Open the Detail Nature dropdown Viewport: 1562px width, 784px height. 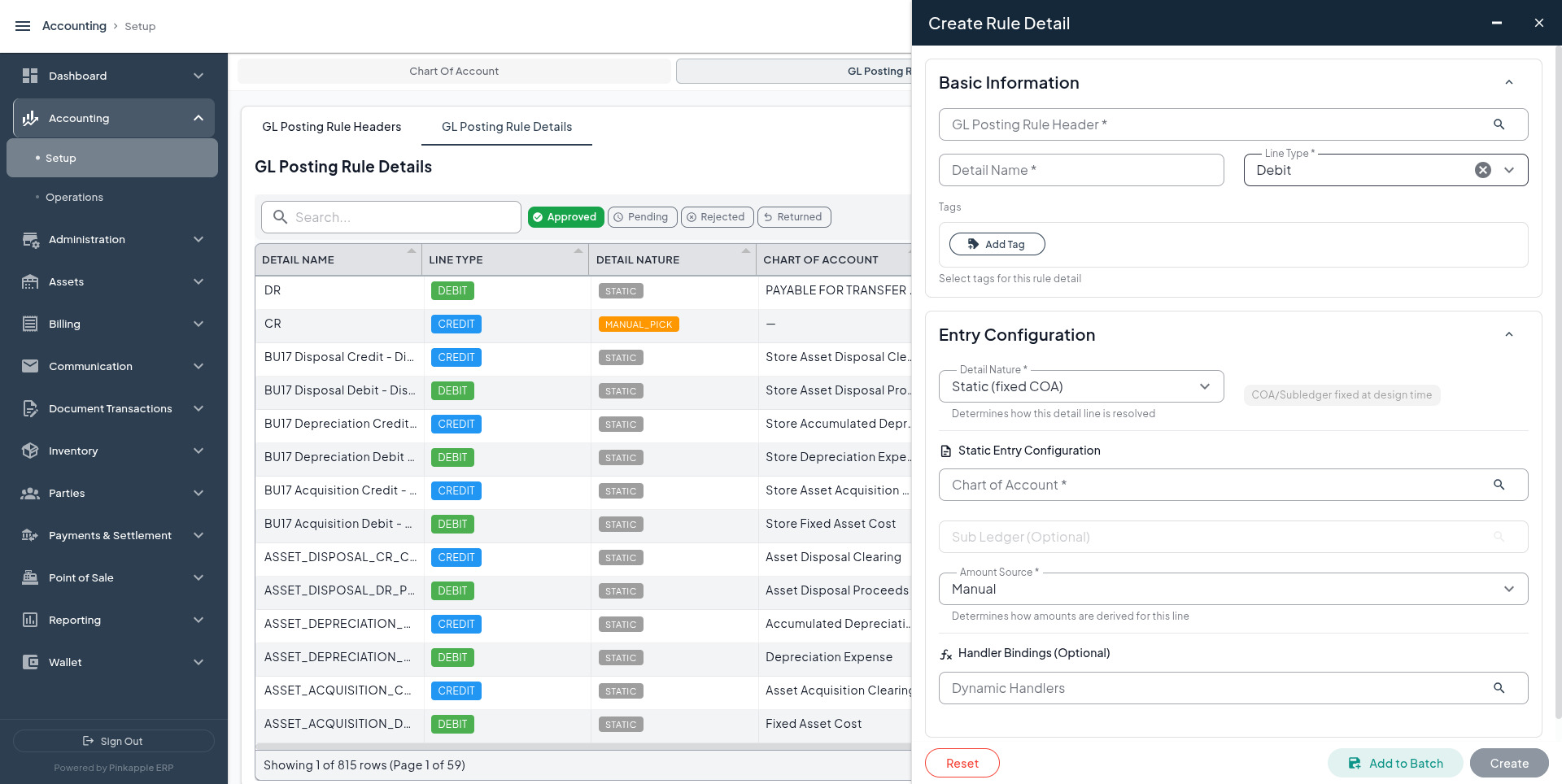(x=1205, y=386)
